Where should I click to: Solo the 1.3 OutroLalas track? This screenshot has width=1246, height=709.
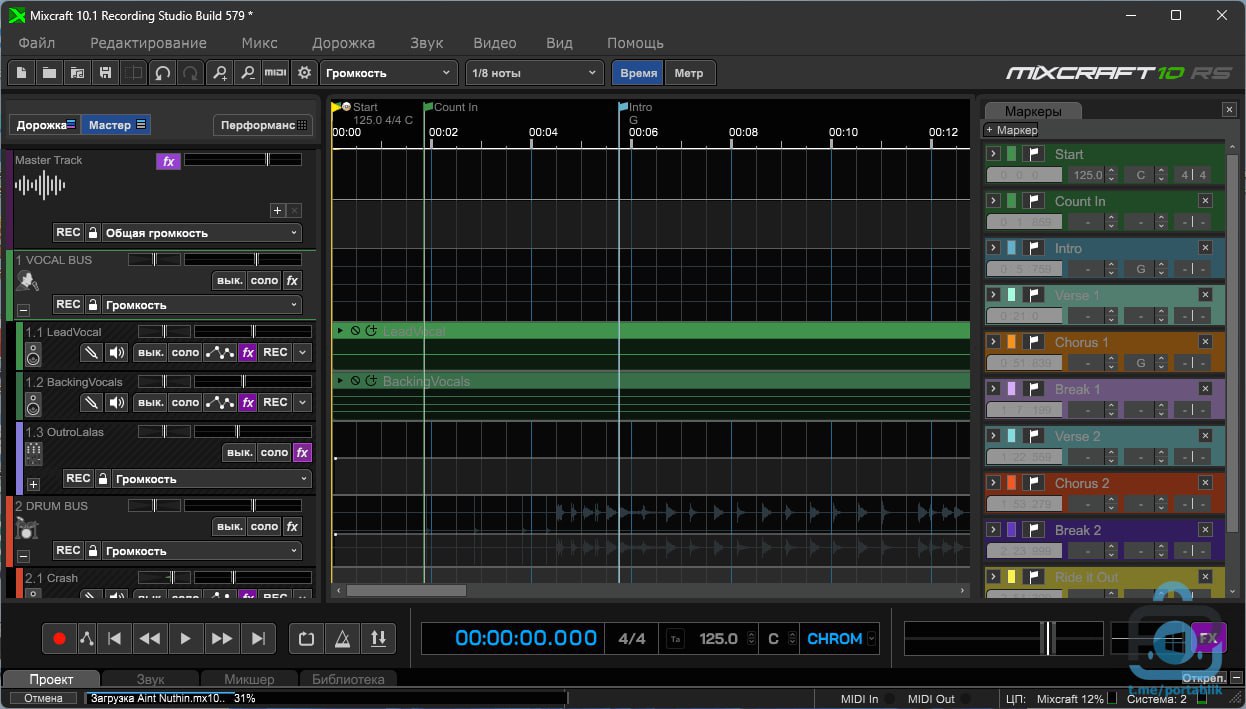(274, 453)
